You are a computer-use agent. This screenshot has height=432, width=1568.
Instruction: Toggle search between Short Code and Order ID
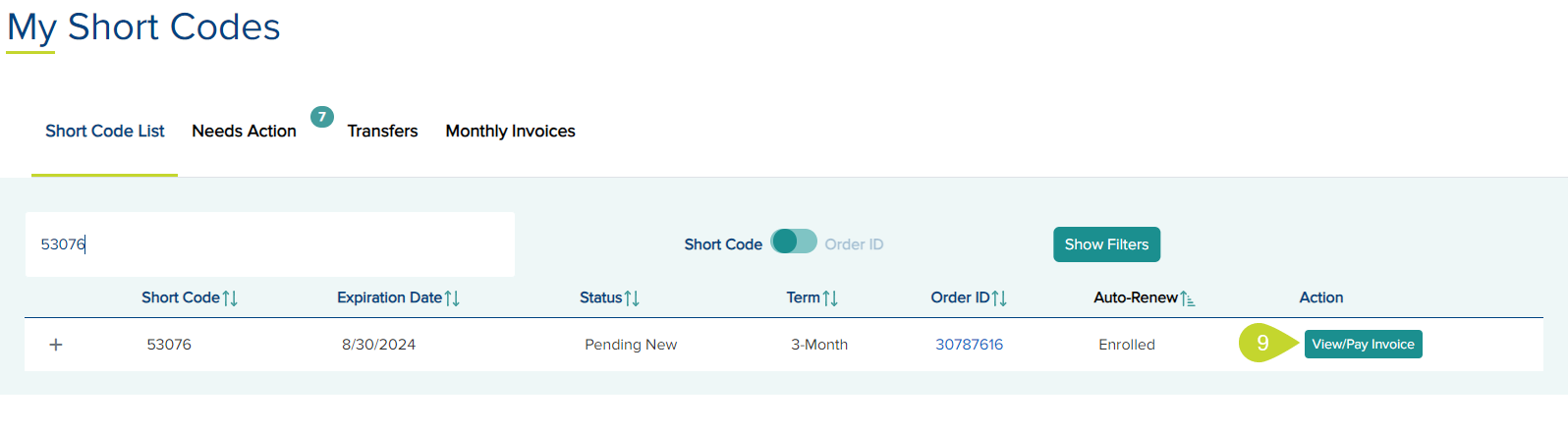[794, 242]
